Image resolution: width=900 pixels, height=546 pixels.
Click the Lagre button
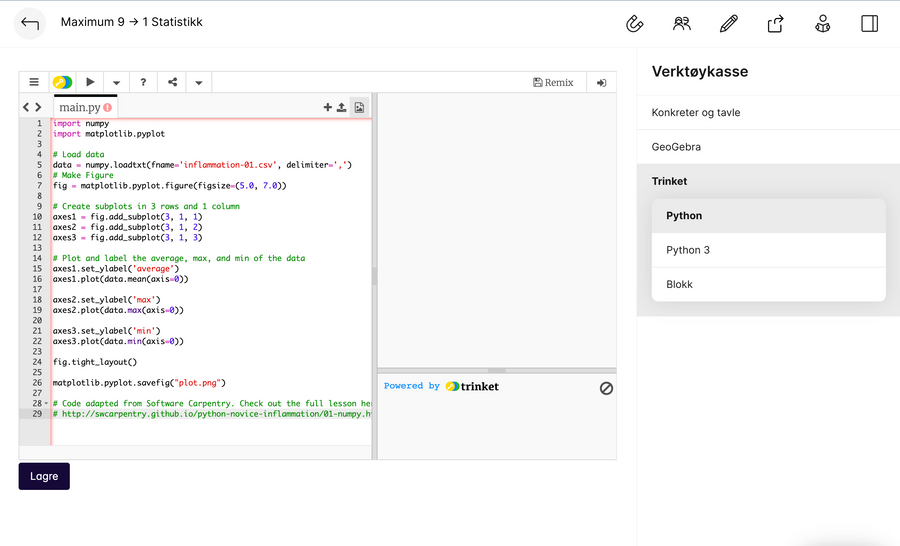pyautogui.click(x=44, y=477)
